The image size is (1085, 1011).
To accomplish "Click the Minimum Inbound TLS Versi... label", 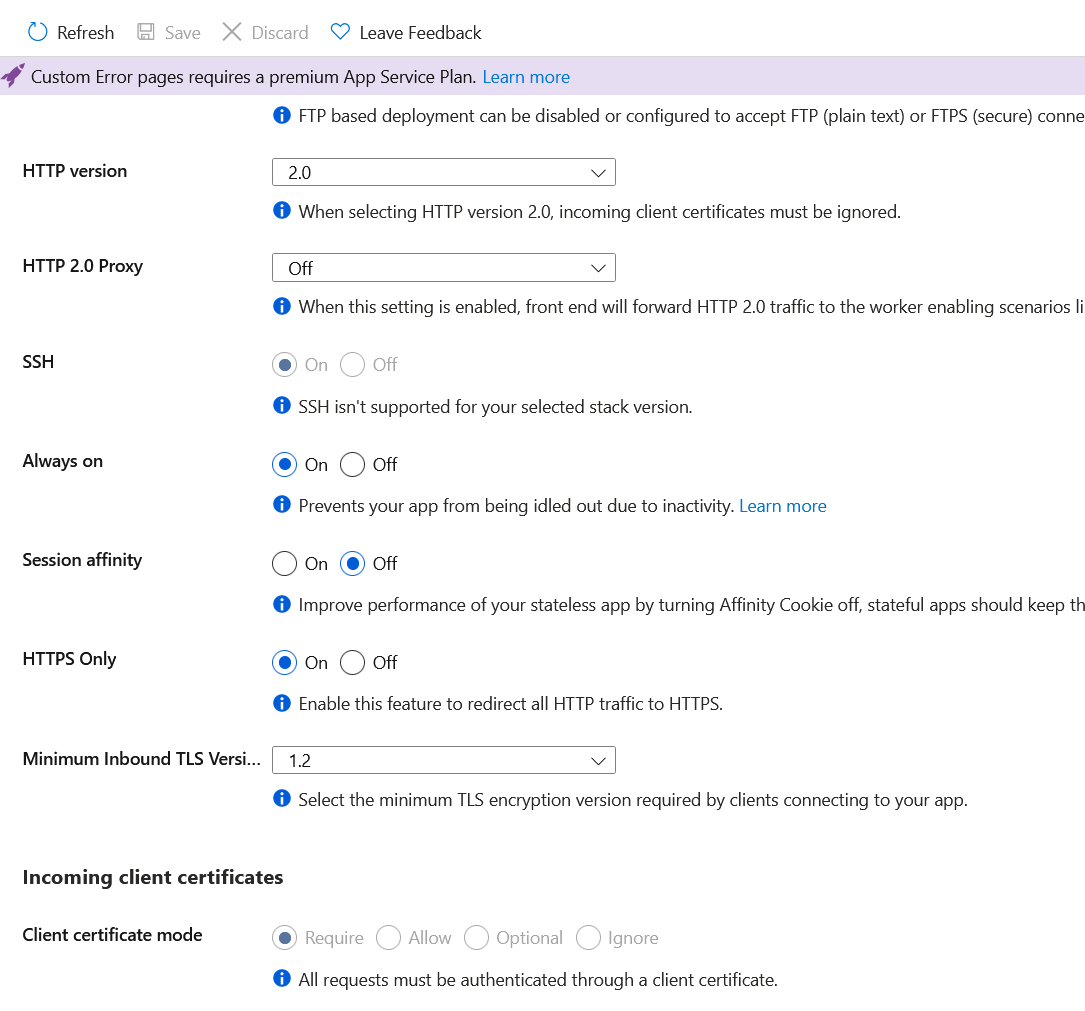I will pos(141,759).
